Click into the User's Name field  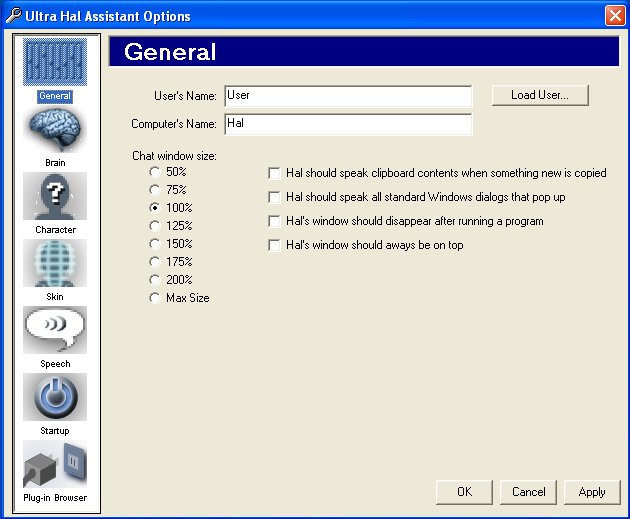coord(348,96)
